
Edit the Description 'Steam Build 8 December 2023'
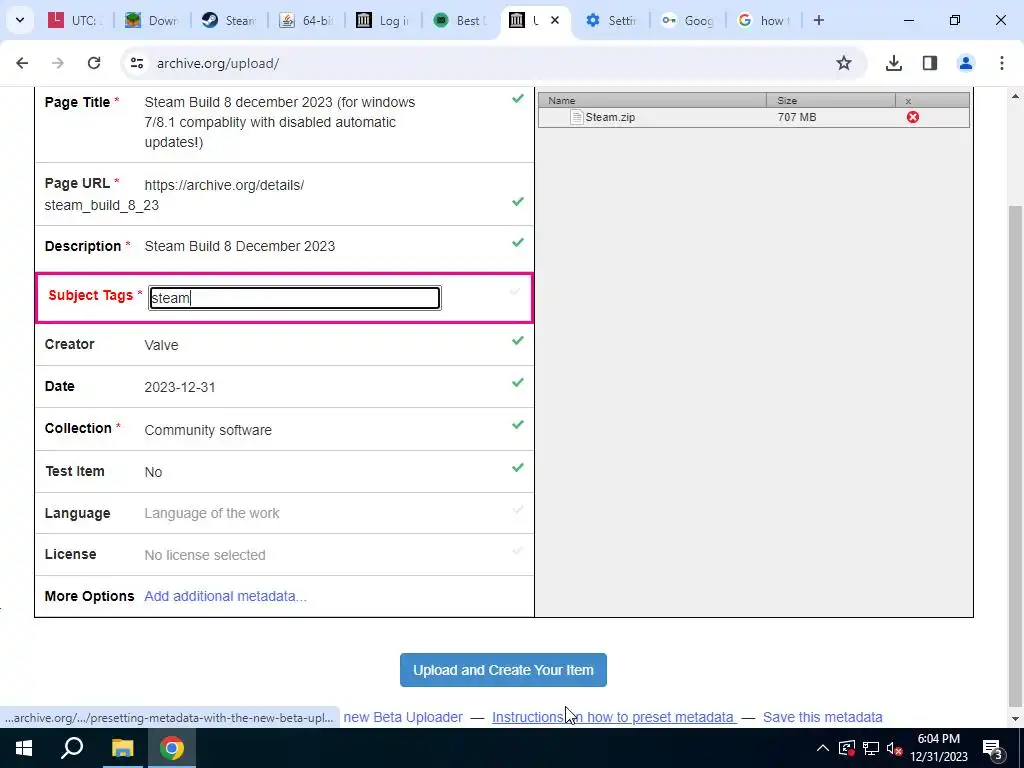240,246
